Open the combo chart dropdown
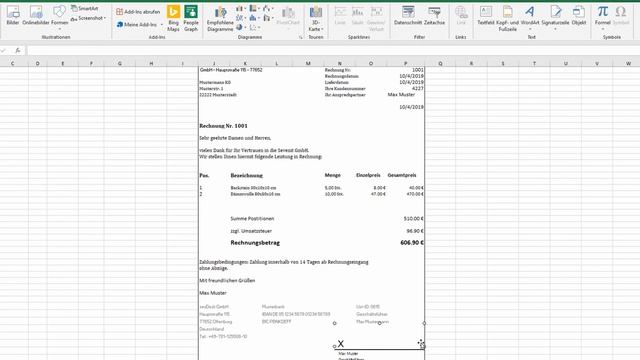 pos(268,18)
